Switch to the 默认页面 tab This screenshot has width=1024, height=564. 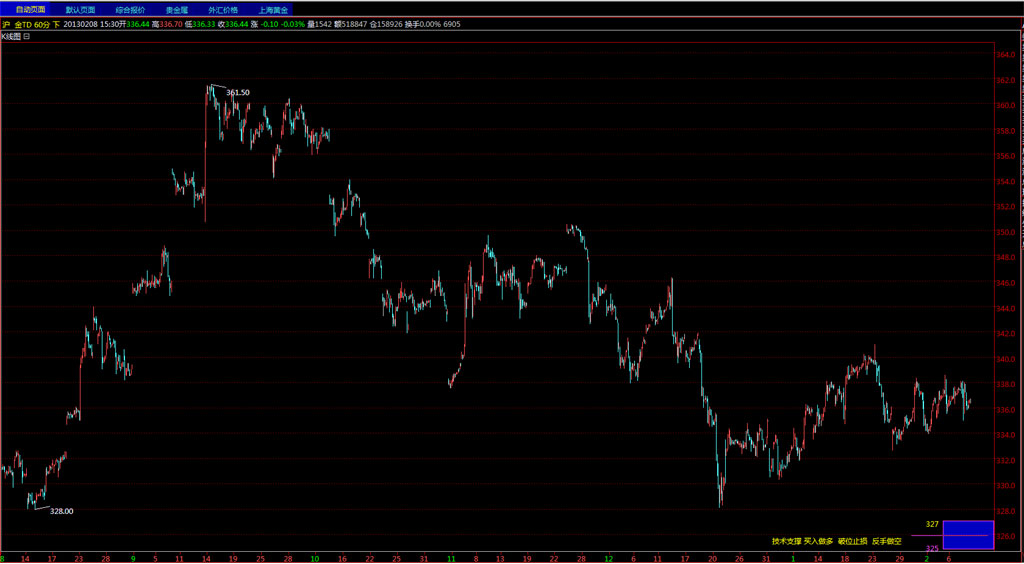click(81, 9)
